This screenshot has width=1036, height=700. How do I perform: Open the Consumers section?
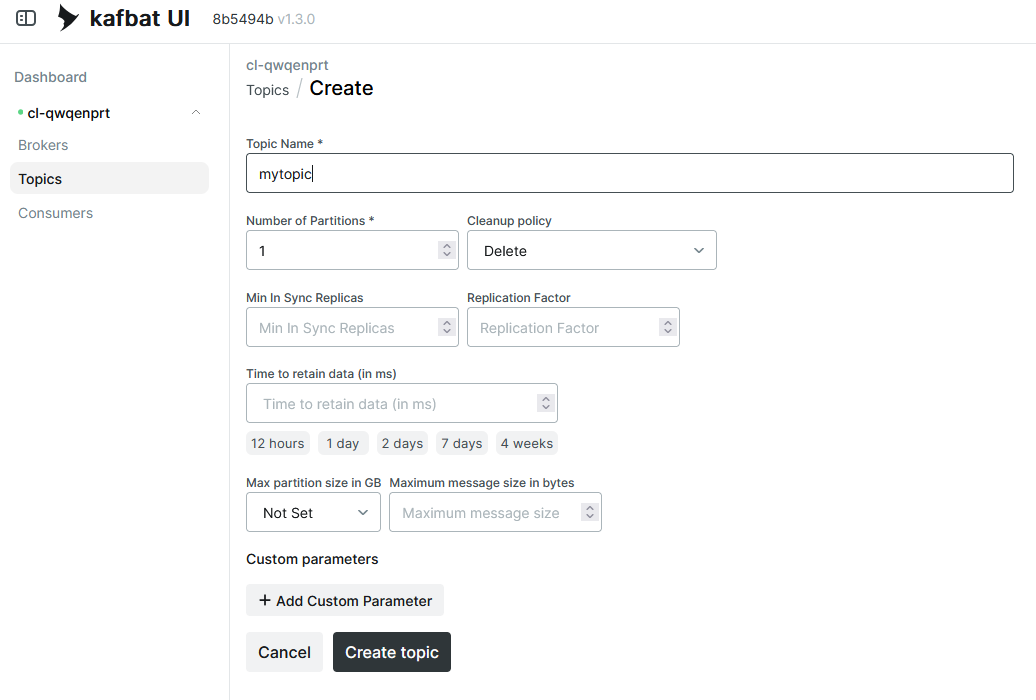click(x=55, y=212)
